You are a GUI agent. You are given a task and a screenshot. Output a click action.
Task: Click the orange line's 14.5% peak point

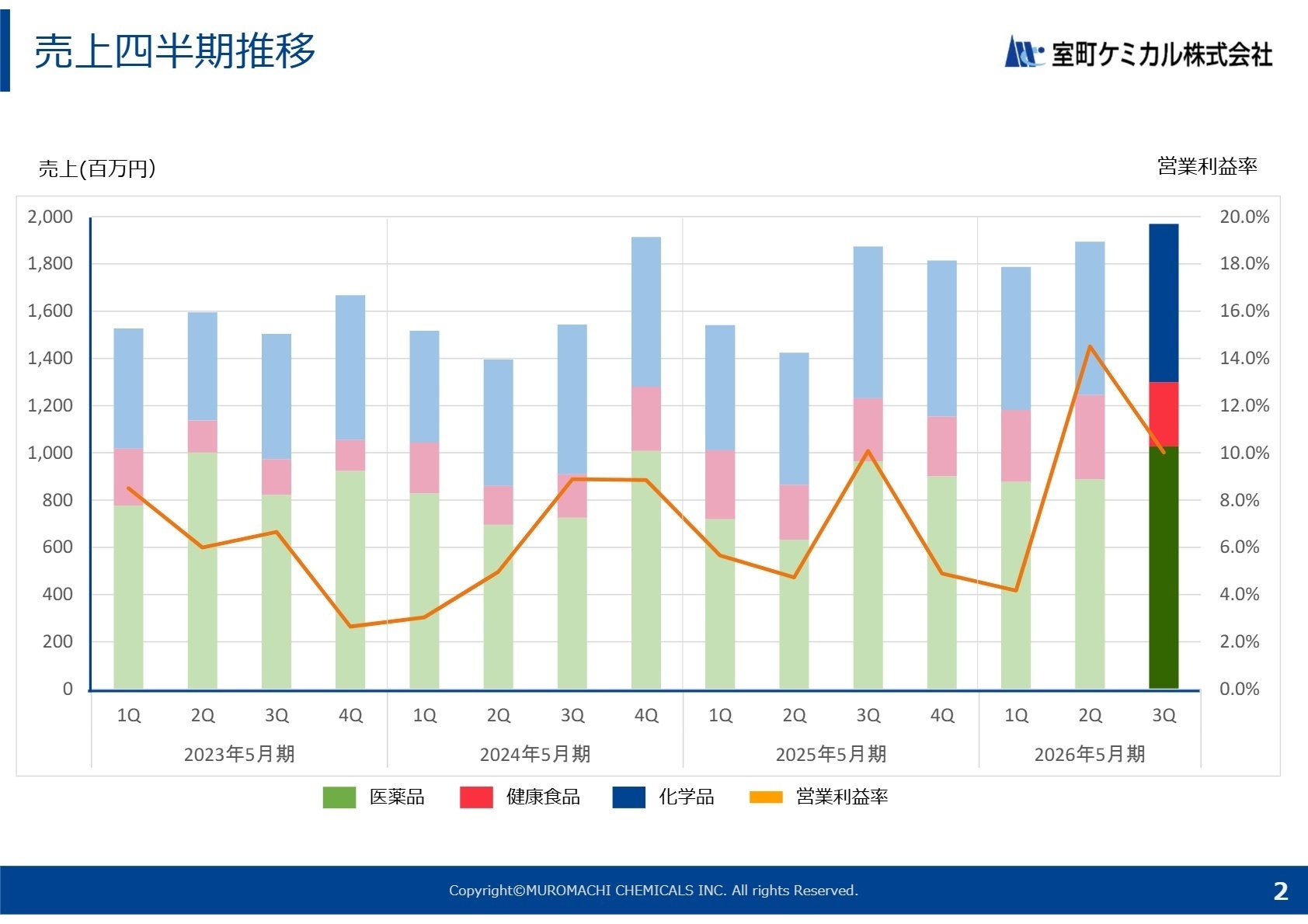point(1090,347)
